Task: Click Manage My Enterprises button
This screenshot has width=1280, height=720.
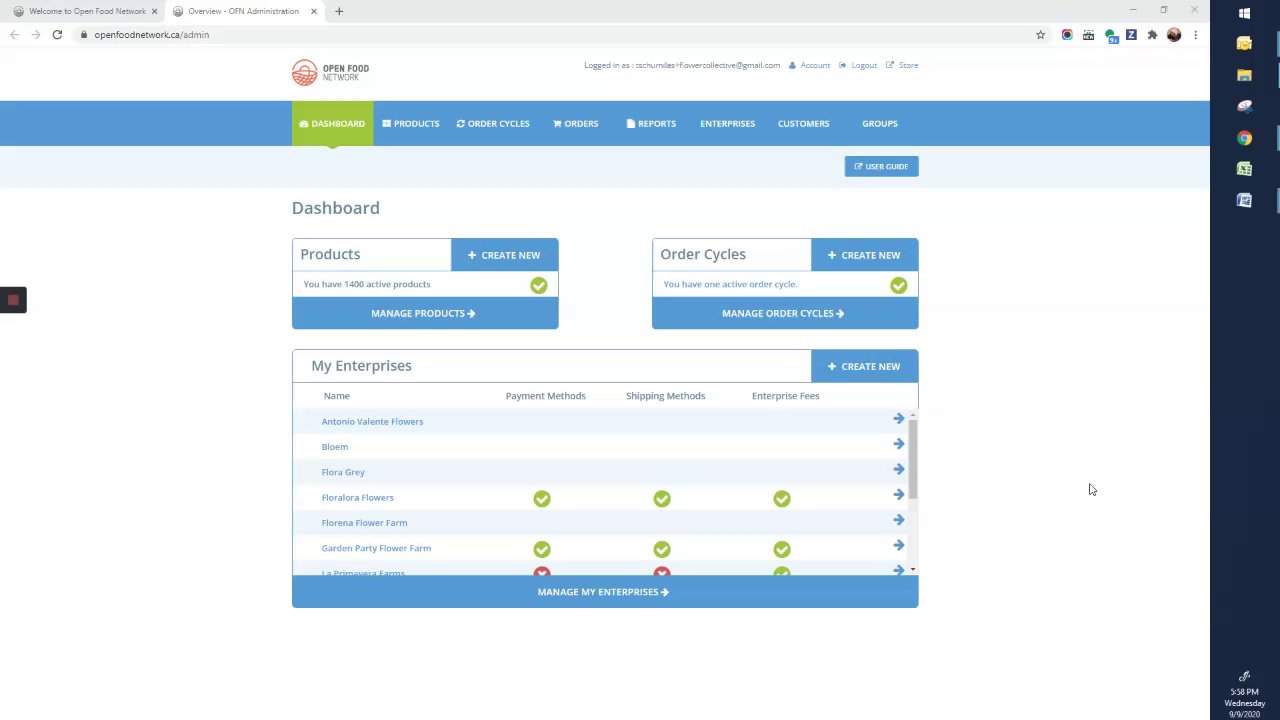Action: click(605, 591)
